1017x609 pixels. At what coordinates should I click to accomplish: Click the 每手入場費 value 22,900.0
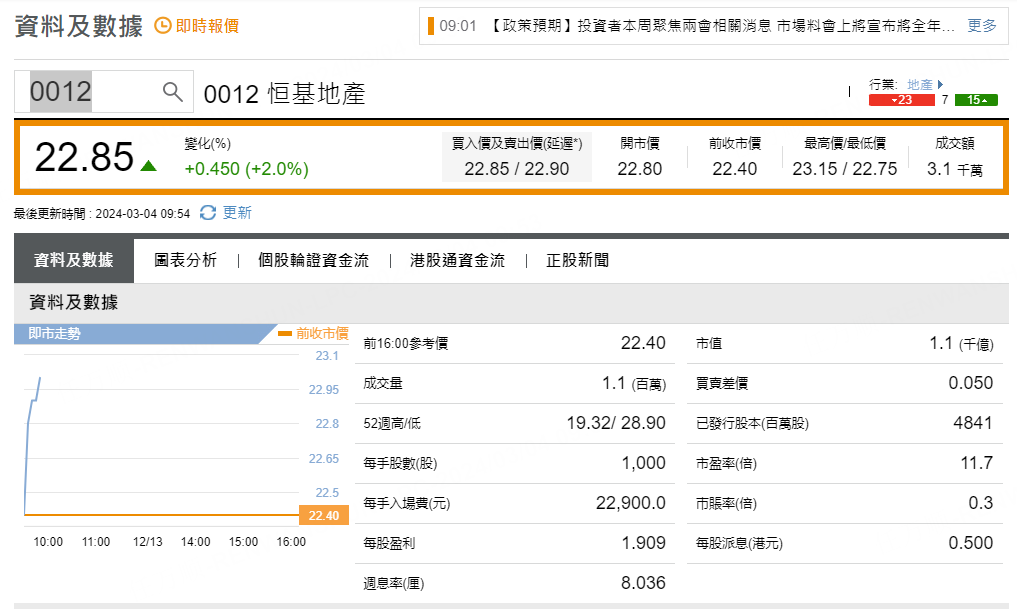click(x=630, y=503)
